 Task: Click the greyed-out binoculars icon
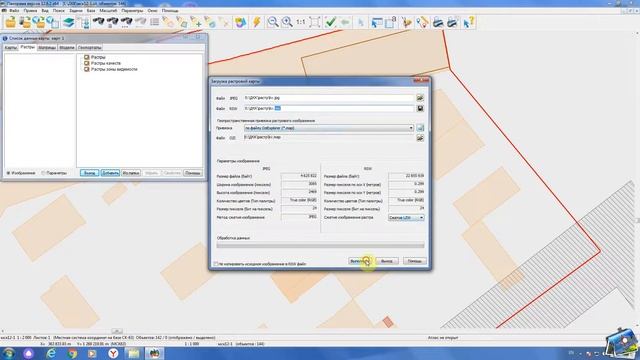pyautogui.click(x=140, y=22)
